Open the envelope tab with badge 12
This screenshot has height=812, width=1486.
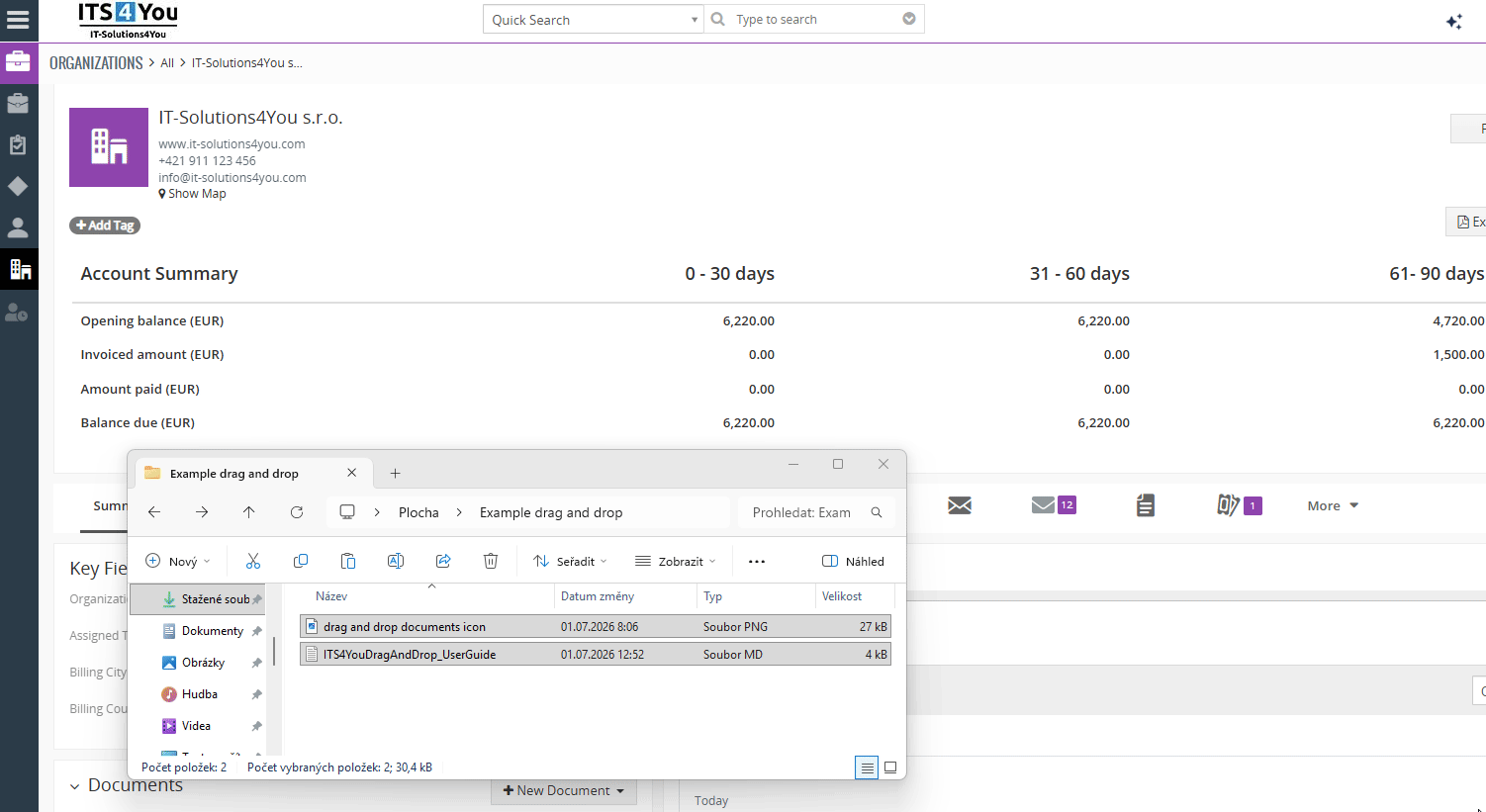(1053, 505)
